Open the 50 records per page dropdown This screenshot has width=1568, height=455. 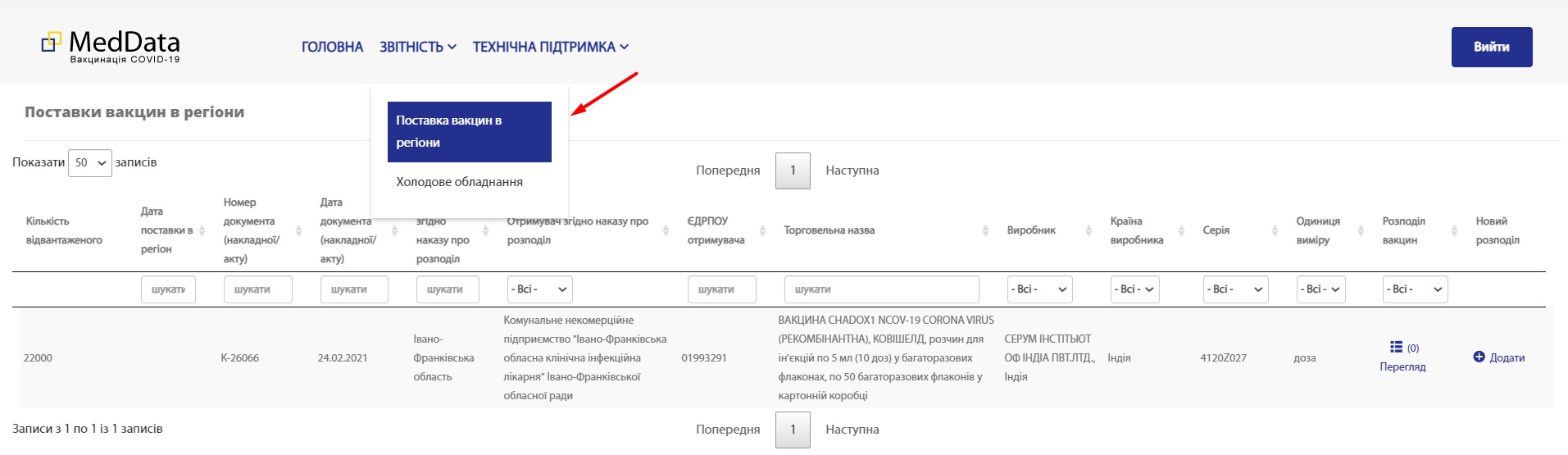coord(90,163)
